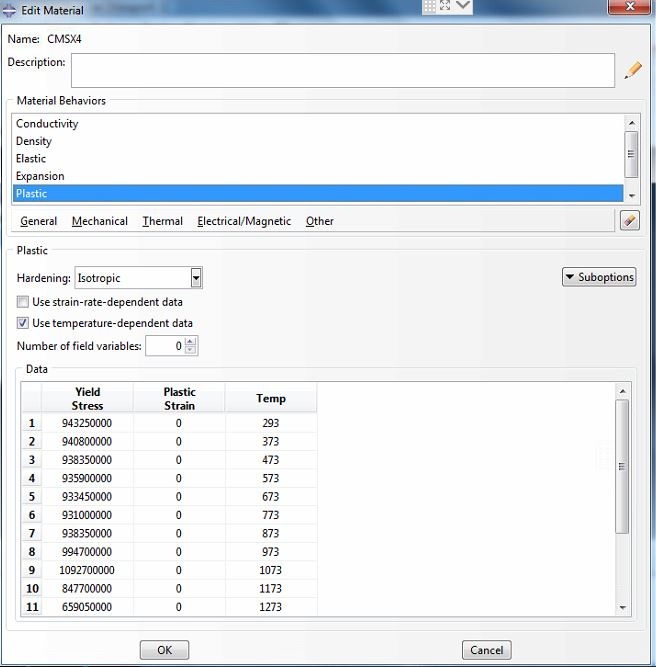Decrease number of field variables

click(x=191, y=350)
